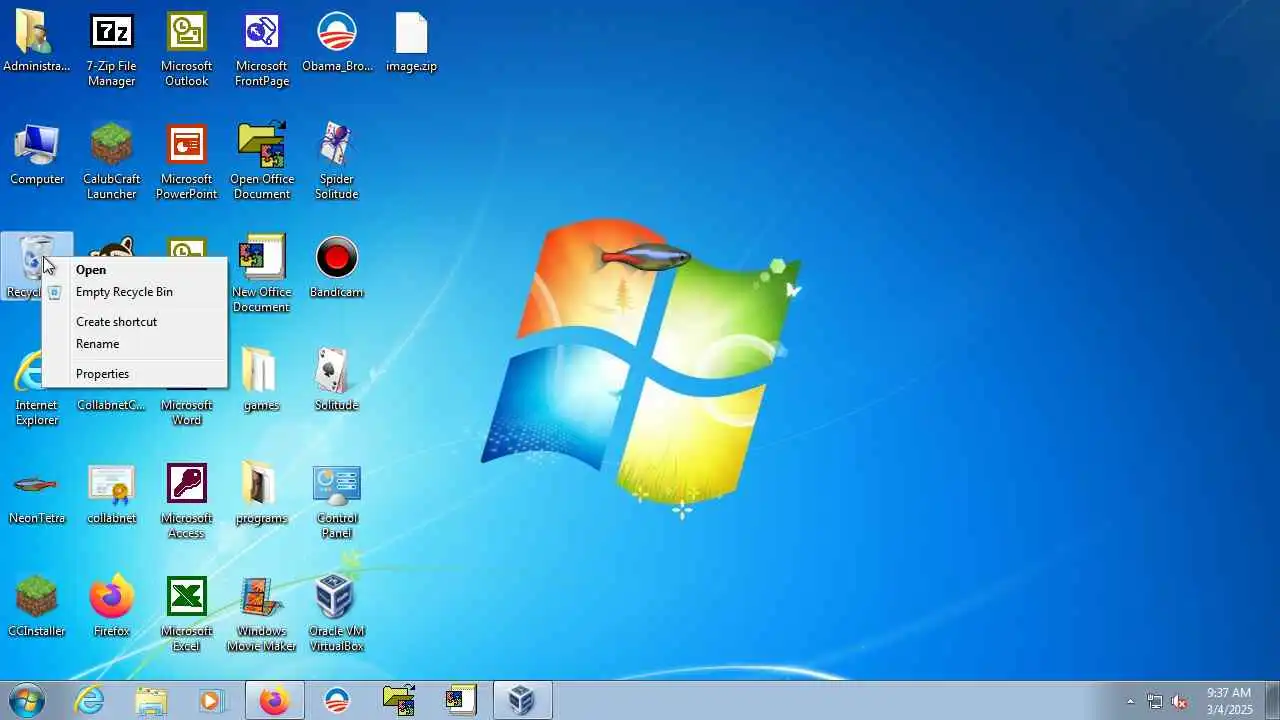Open the clock showing 9:37 AM

click(x=1229, y=701)
